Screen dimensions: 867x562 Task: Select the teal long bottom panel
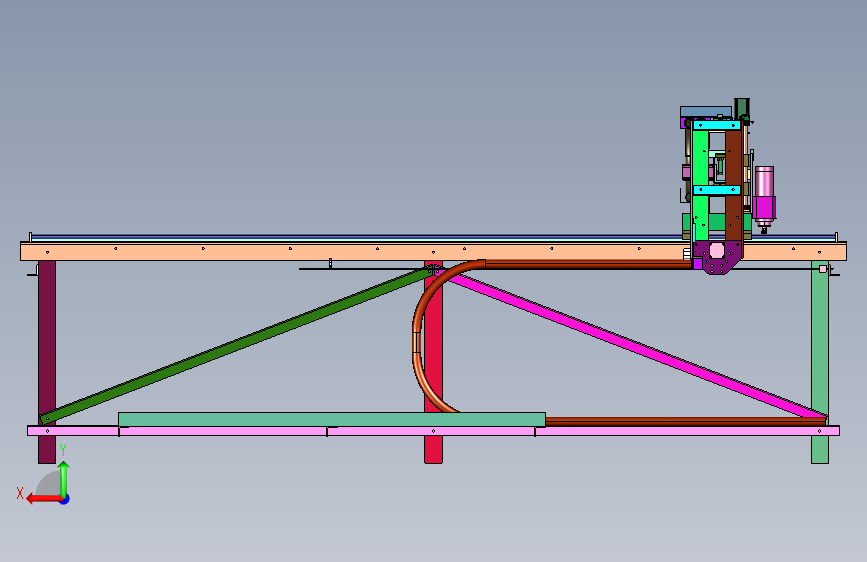coord(332,419)
